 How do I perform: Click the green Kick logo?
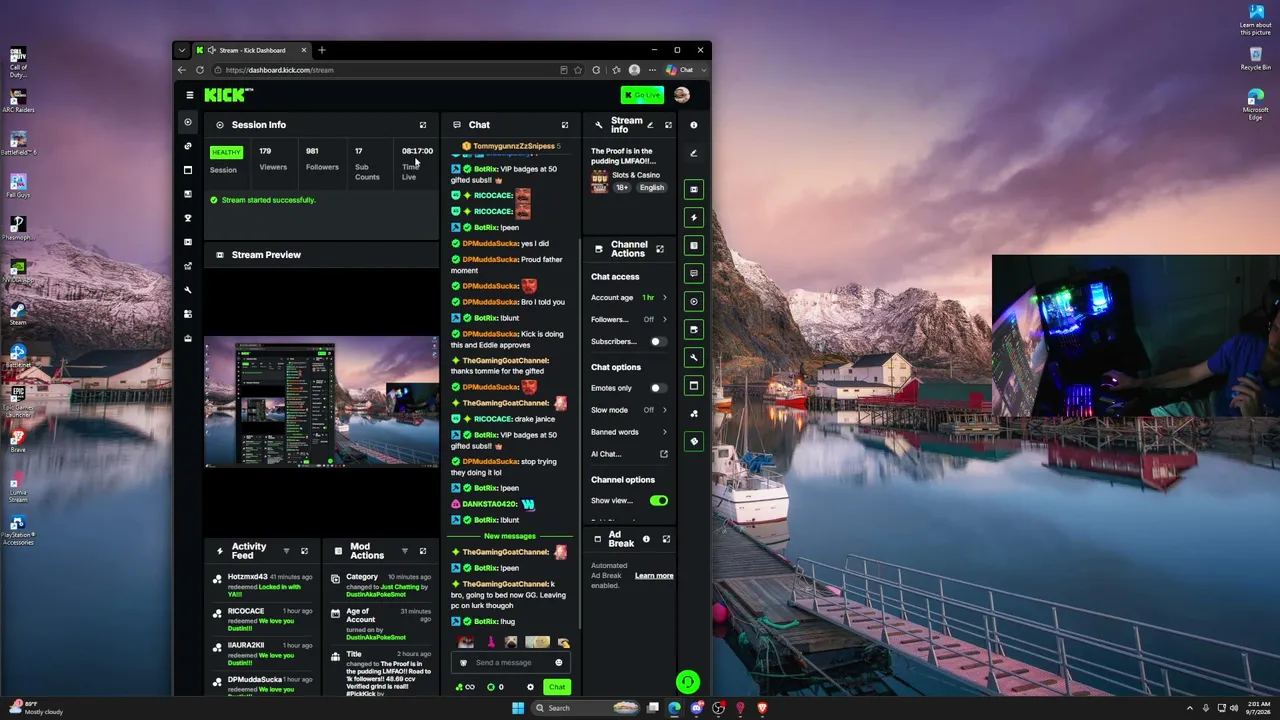click(229, 95)
